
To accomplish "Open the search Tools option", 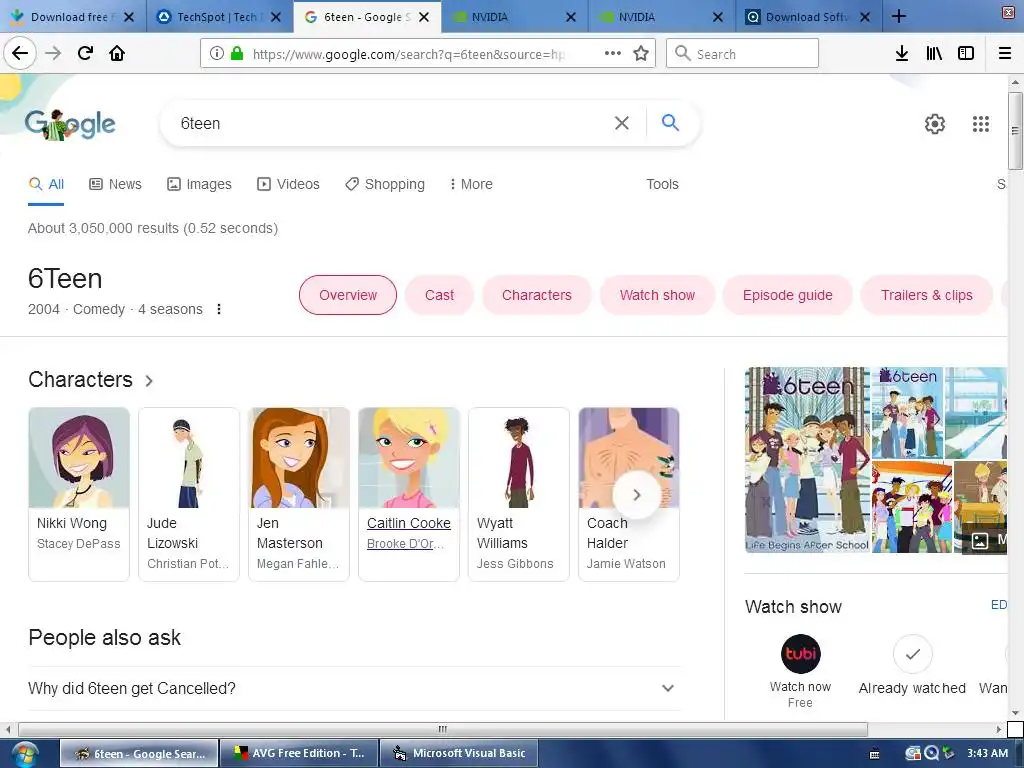I will 662,184.
